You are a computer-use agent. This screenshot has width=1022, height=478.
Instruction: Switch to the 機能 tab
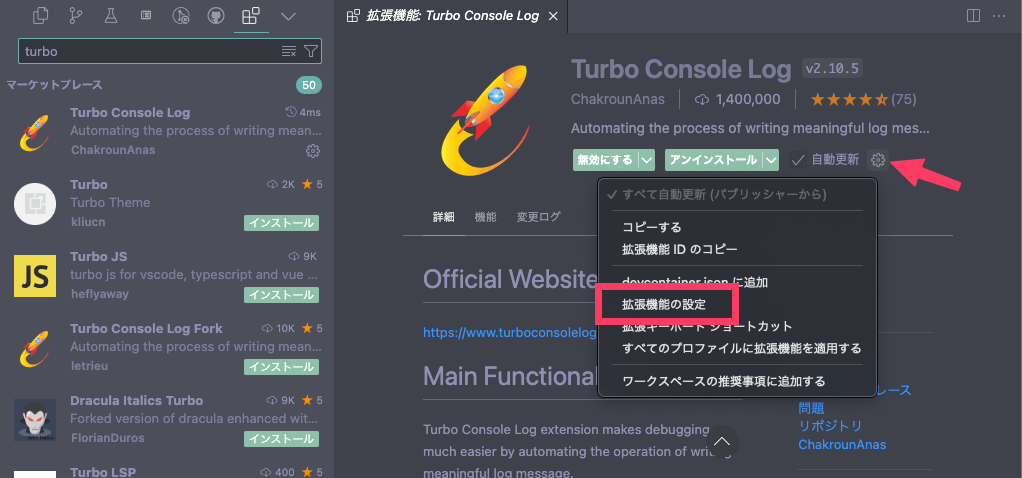point(485,217)
